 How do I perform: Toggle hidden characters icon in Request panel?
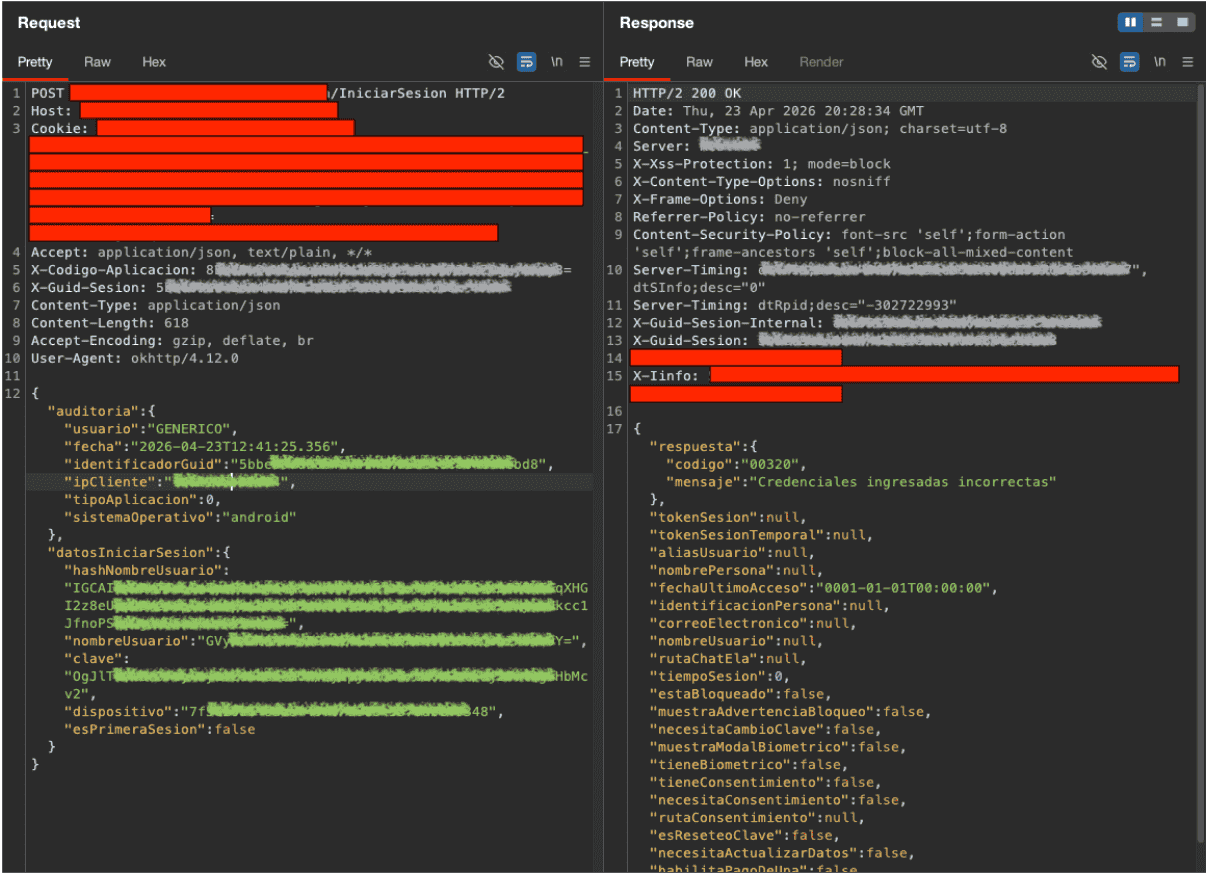pos(496,62)
